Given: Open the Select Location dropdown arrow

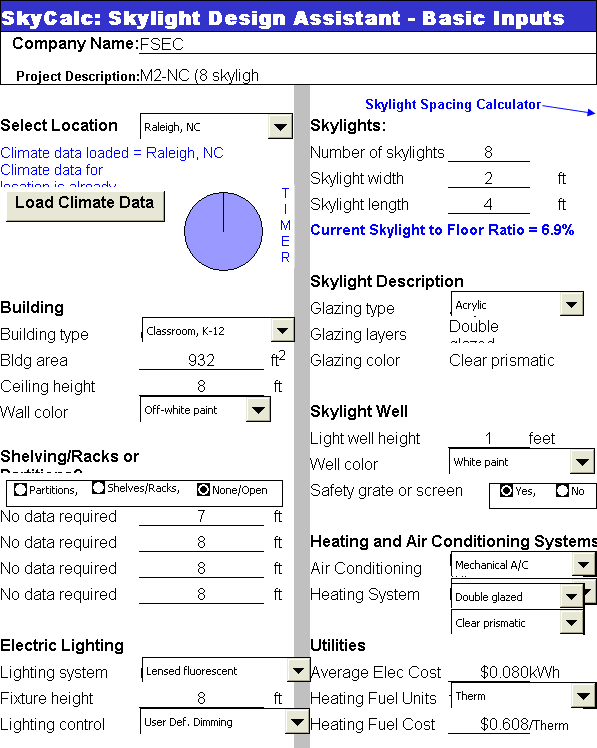Looking at the screenshot, I should pos(280,126).
